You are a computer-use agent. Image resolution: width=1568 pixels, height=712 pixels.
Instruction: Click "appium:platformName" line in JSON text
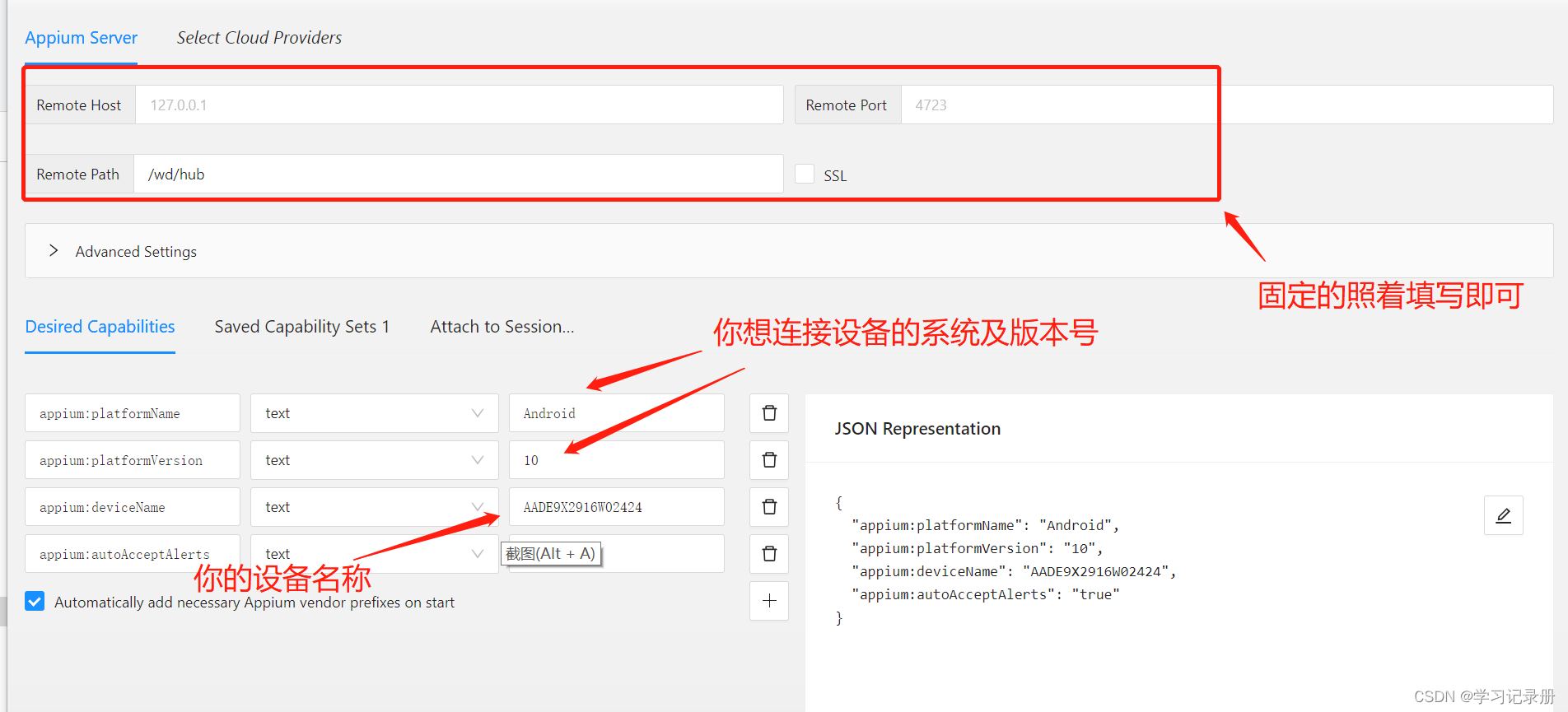986,525
